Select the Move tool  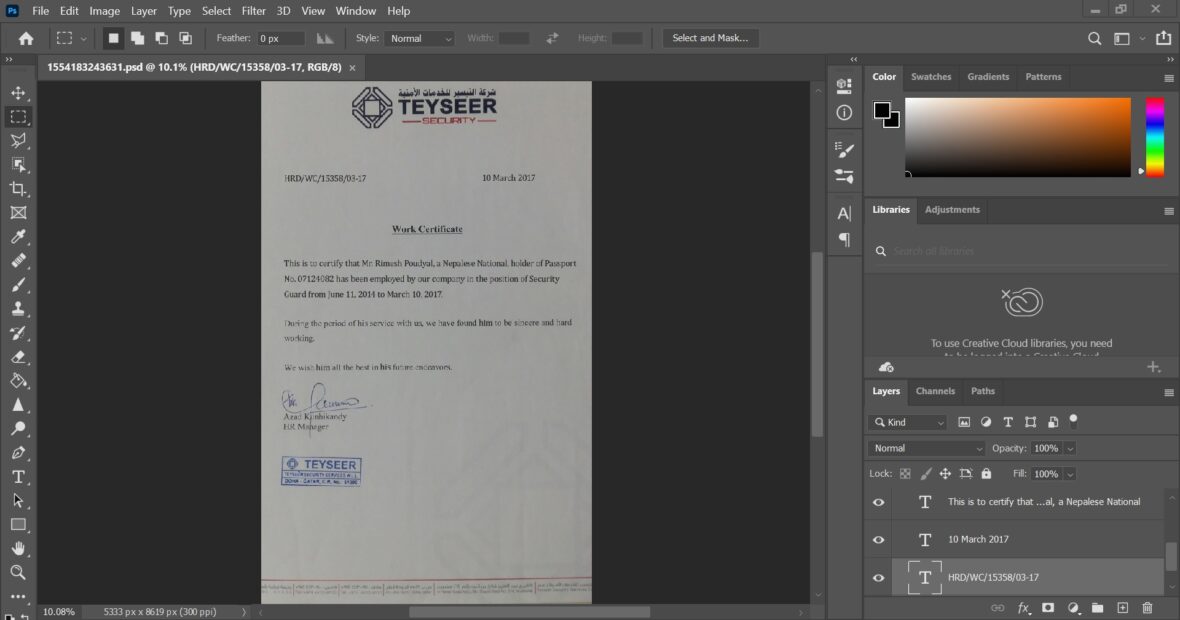18,92
